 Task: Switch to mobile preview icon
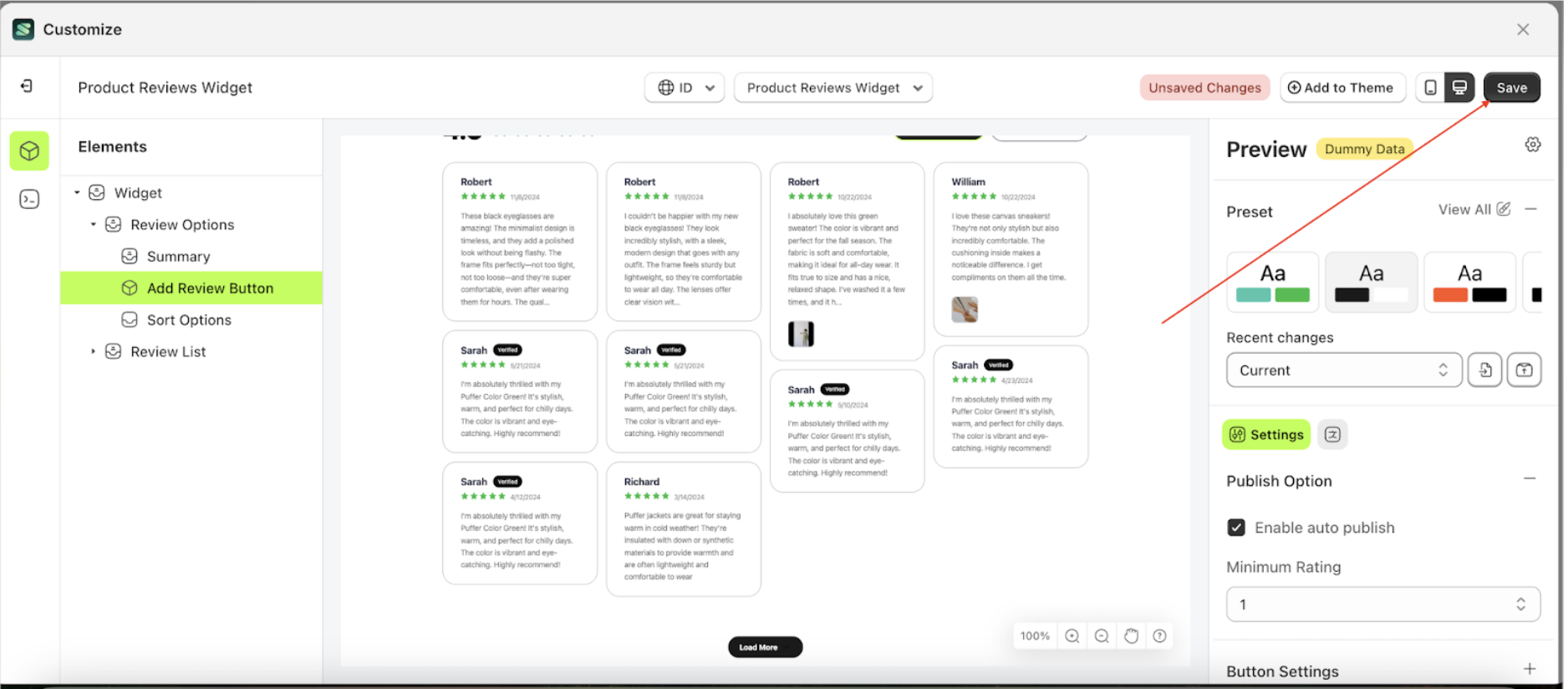click(x=1430, y=88)
